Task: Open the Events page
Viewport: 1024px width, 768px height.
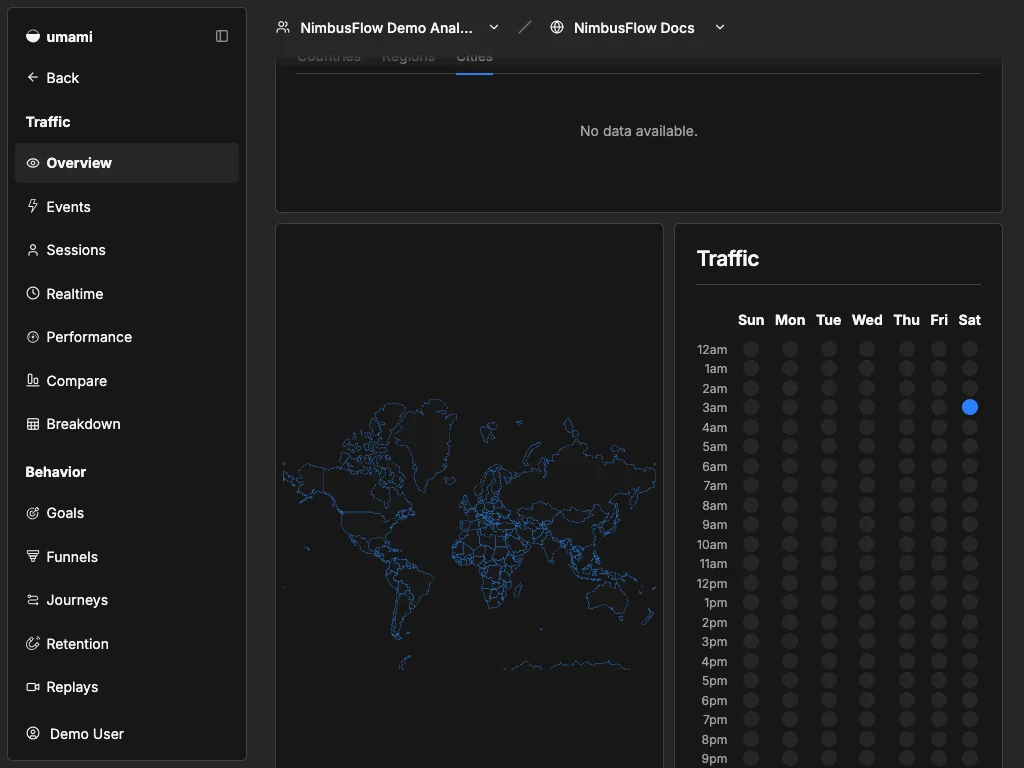Action: [127, 206]
